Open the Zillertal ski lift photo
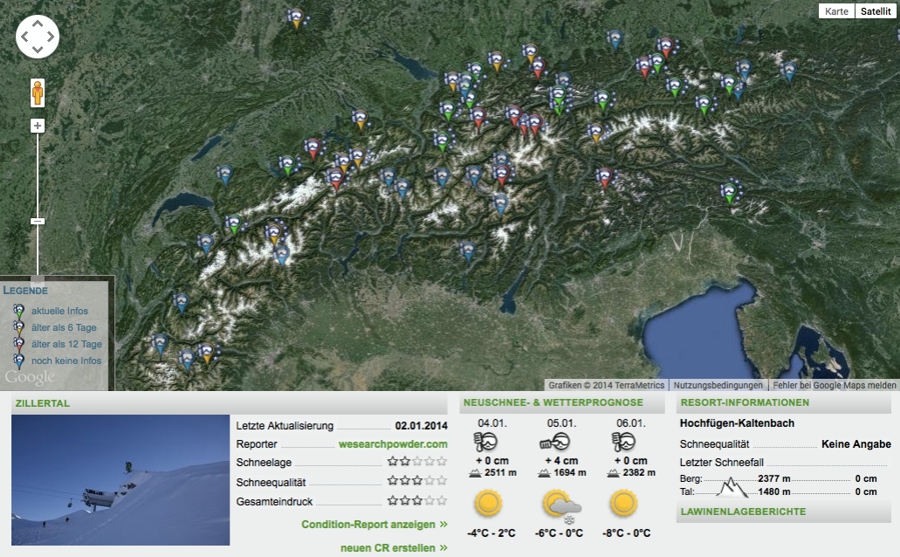Viewport: 900px width, 557px height. point(120,480)
